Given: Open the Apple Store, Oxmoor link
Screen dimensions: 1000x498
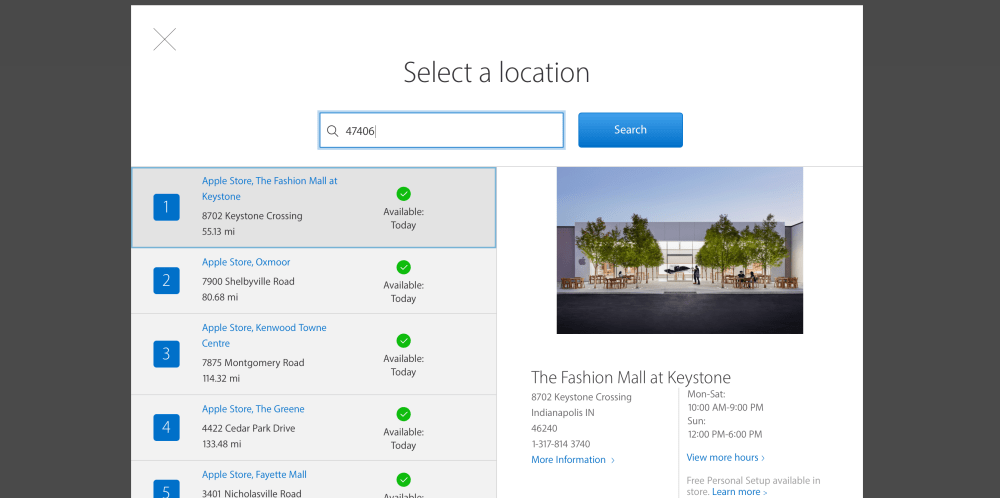Looking at the screenshot, I should click(x=246, y=262).
